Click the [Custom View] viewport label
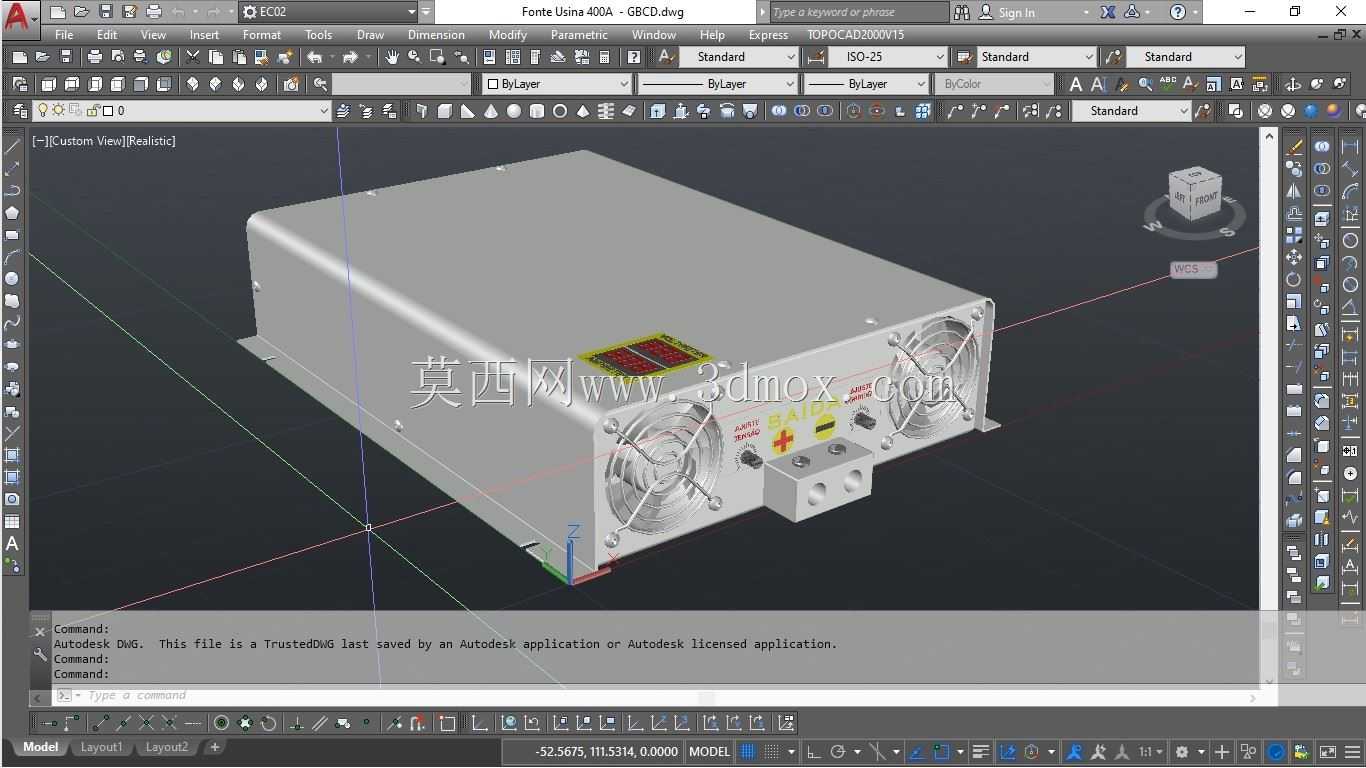The width and height of the screenshot is (1366, 768). click(87, 141)
